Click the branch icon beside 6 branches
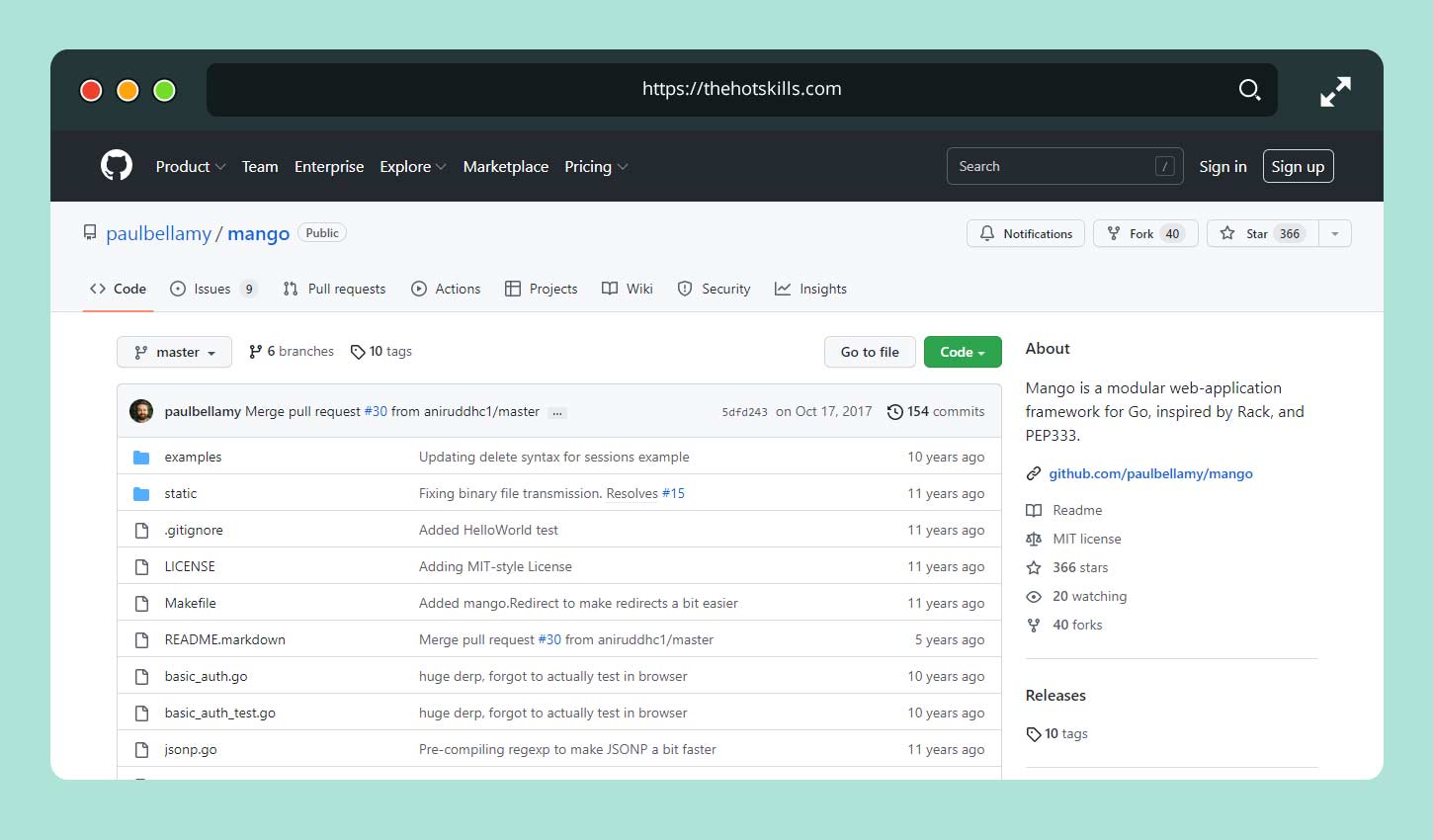The width and height of the screenshot is (1433, 840). click(256, 352)
